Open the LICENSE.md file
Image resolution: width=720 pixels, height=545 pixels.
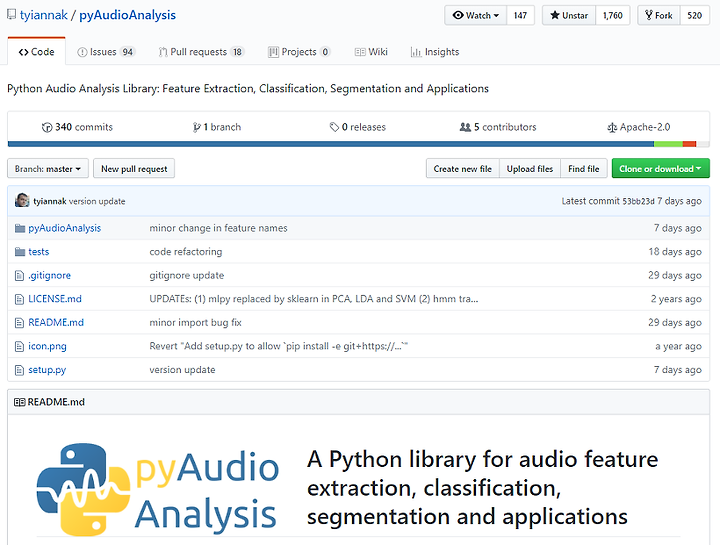click(55, 299)
